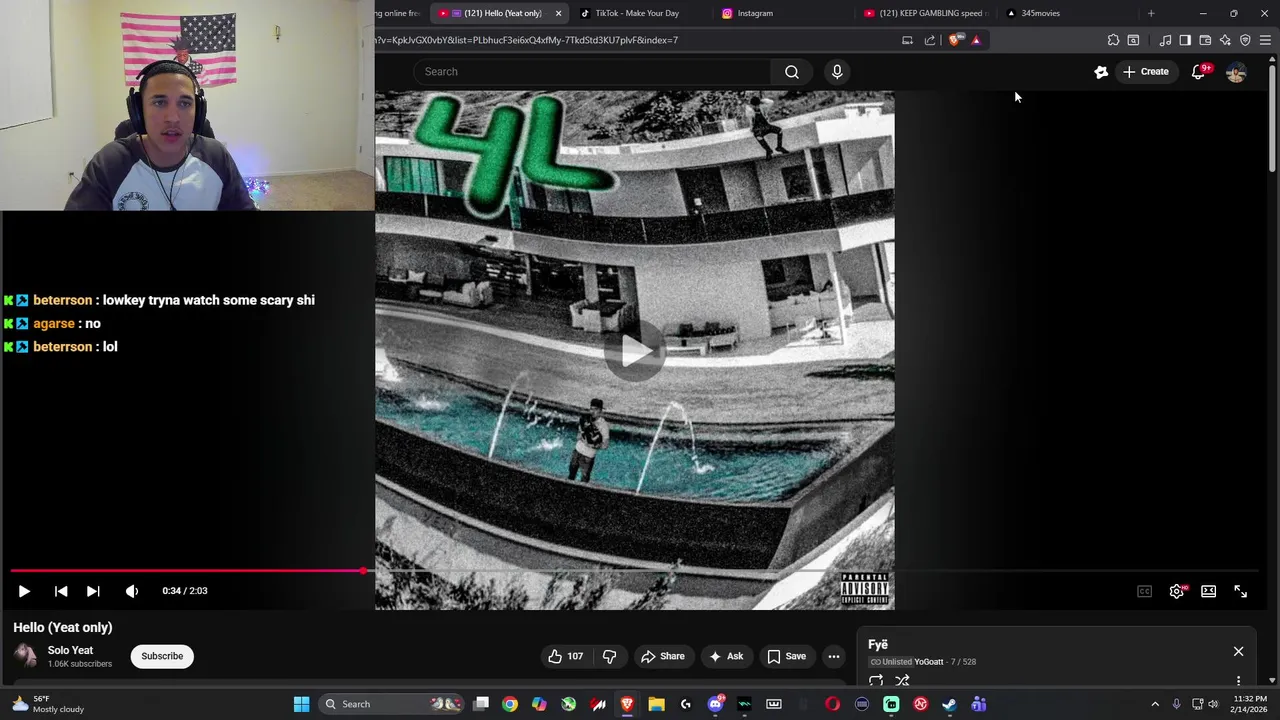
Task: Open the Brave Wallet icon
Action: pyautogui.click(x=1205, y=40)
